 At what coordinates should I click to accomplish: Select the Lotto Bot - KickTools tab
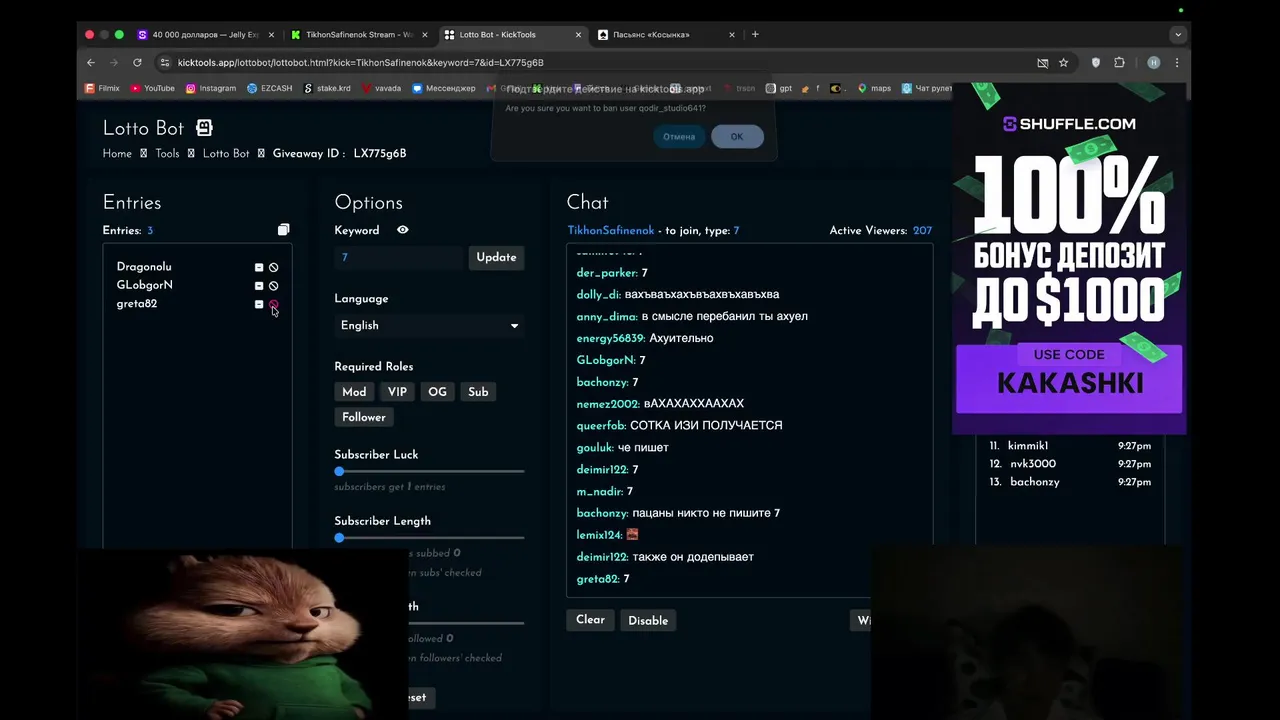(512, 34)
